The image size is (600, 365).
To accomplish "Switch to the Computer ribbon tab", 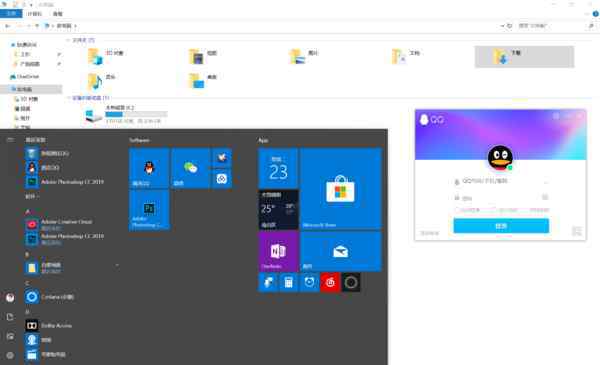I will click(34, 14).
